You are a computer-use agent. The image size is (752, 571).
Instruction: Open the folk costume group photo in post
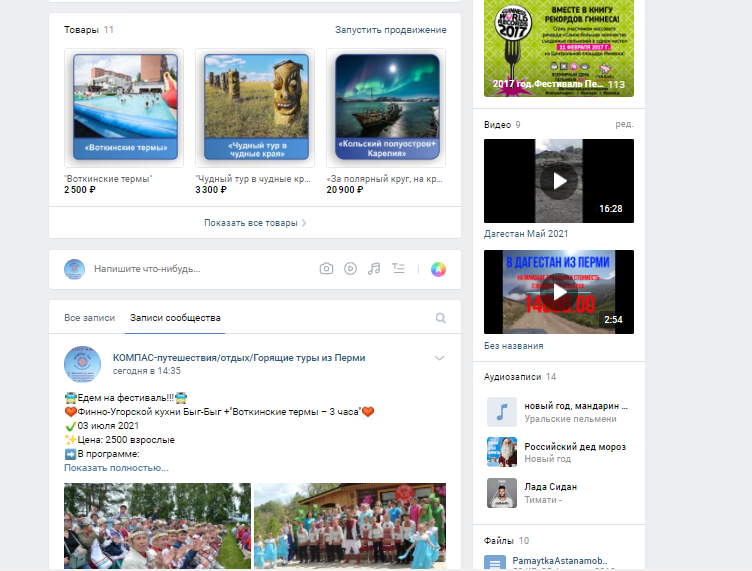pos(350,526)
